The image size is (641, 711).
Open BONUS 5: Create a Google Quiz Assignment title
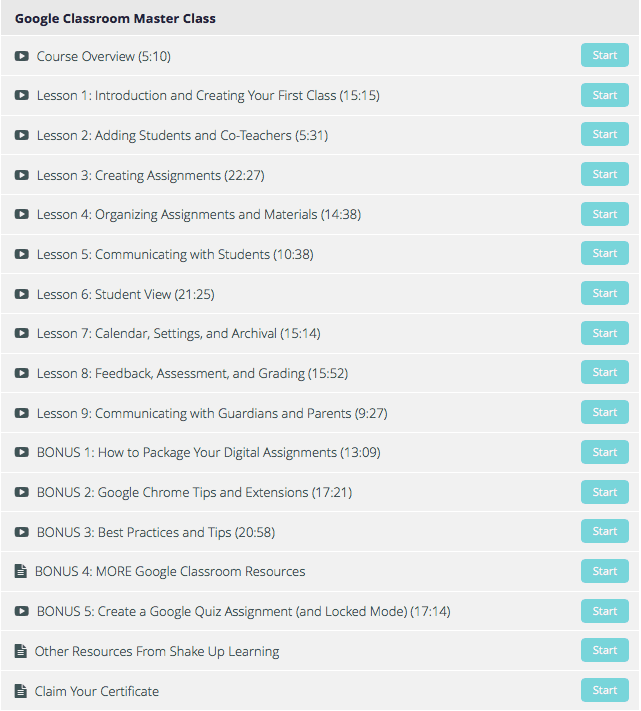(243, 612)
